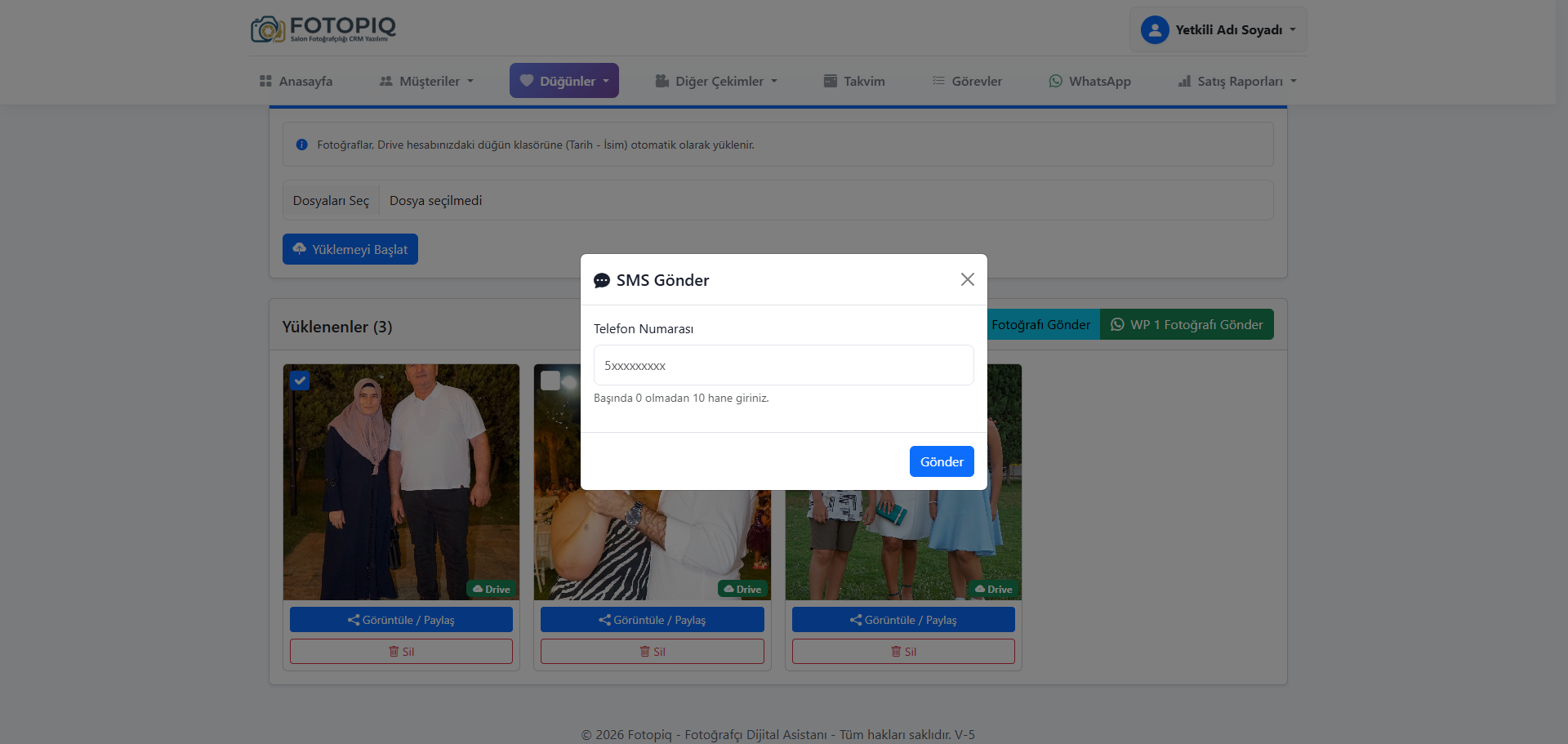Click the info icon in the Drive notice
1568x744 pixels.
tap(301, 145)
